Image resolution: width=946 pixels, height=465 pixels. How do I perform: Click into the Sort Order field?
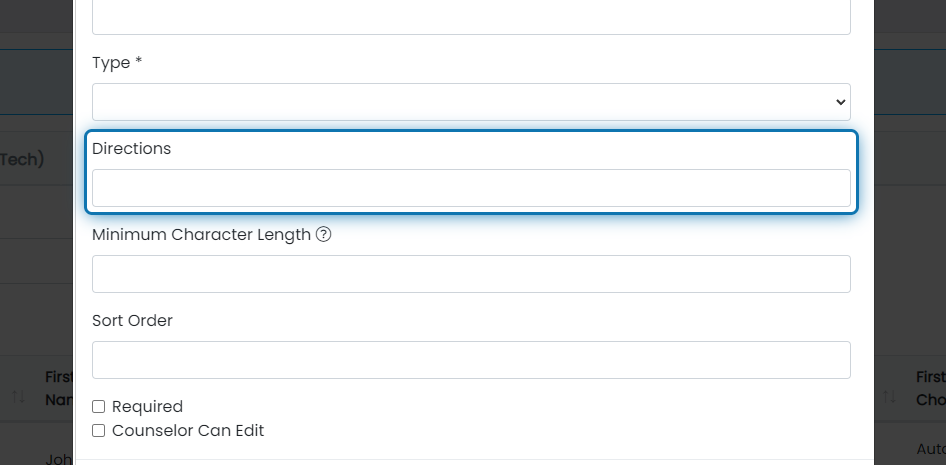[471, 360]
